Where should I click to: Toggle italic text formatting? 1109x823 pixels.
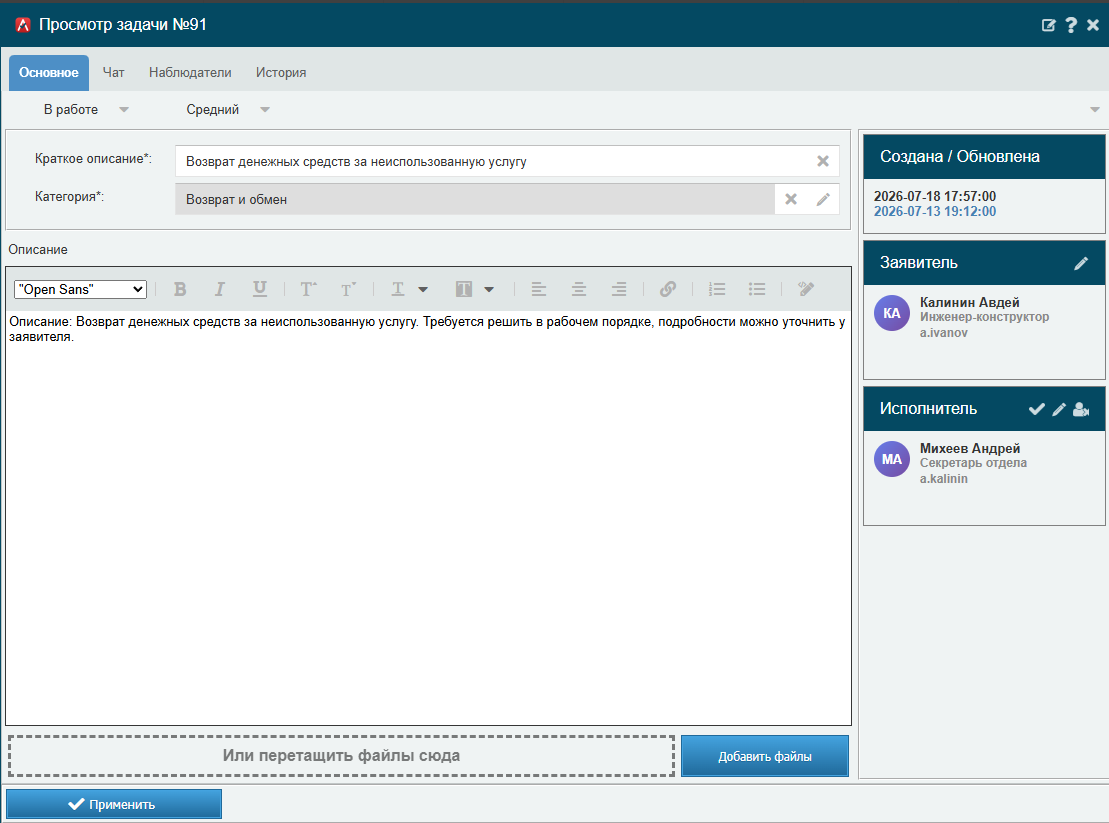(x=220, y=289)
